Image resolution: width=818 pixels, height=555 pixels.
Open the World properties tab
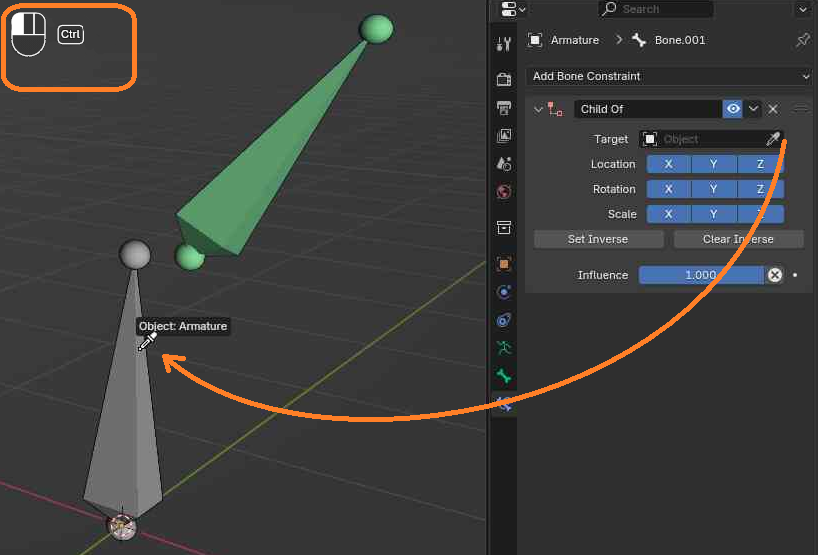[503, 192]
